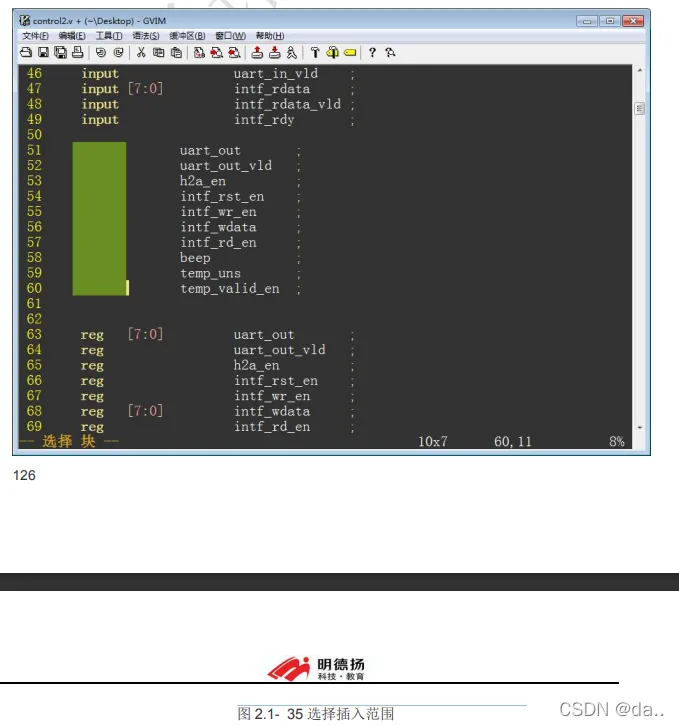679x726 pixels.
Task: Click the Save Session toolbar icon
Action: coord(275,52)
